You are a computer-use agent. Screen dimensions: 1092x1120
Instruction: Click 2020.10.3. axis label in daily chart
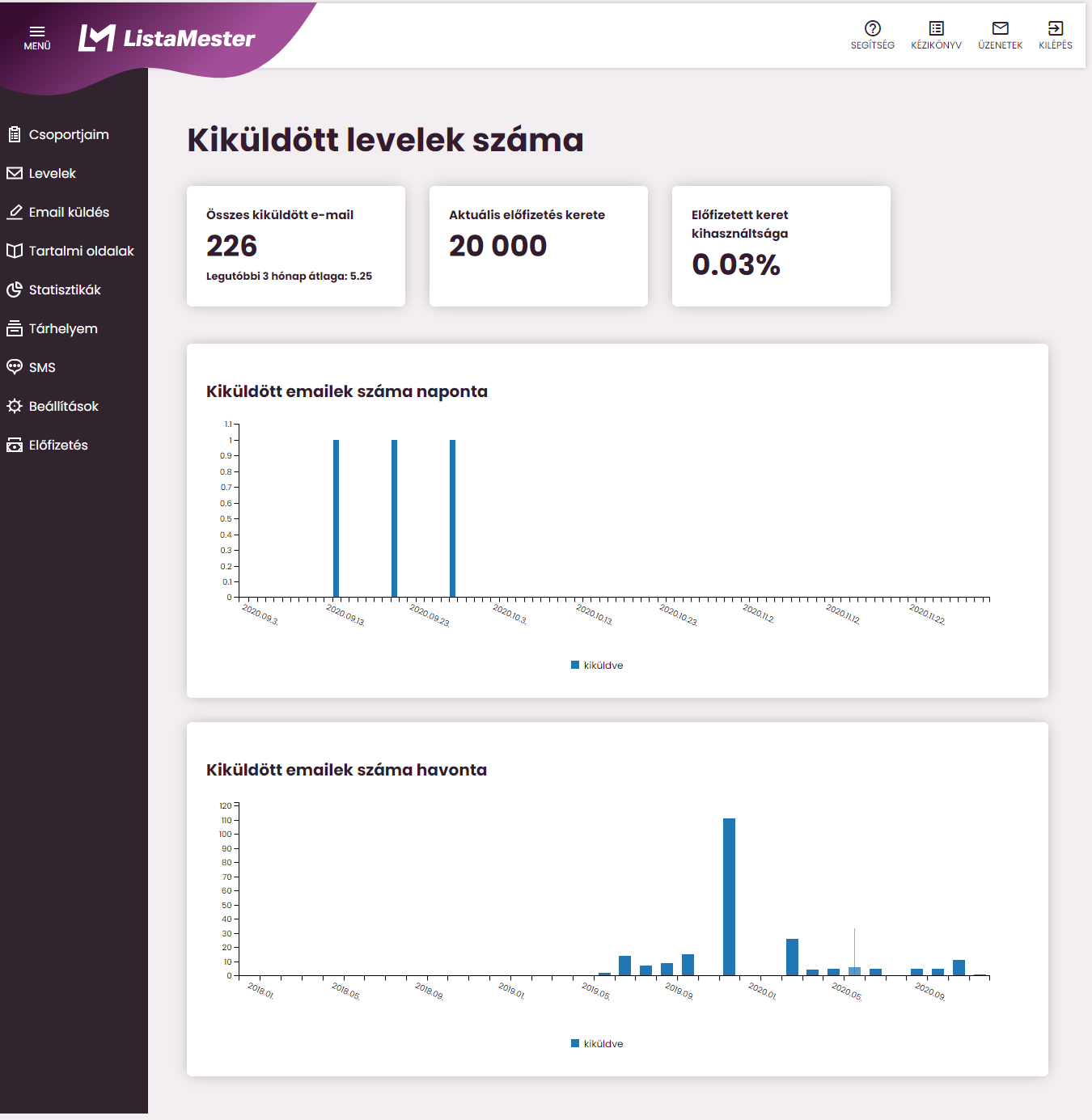[510, 615]
